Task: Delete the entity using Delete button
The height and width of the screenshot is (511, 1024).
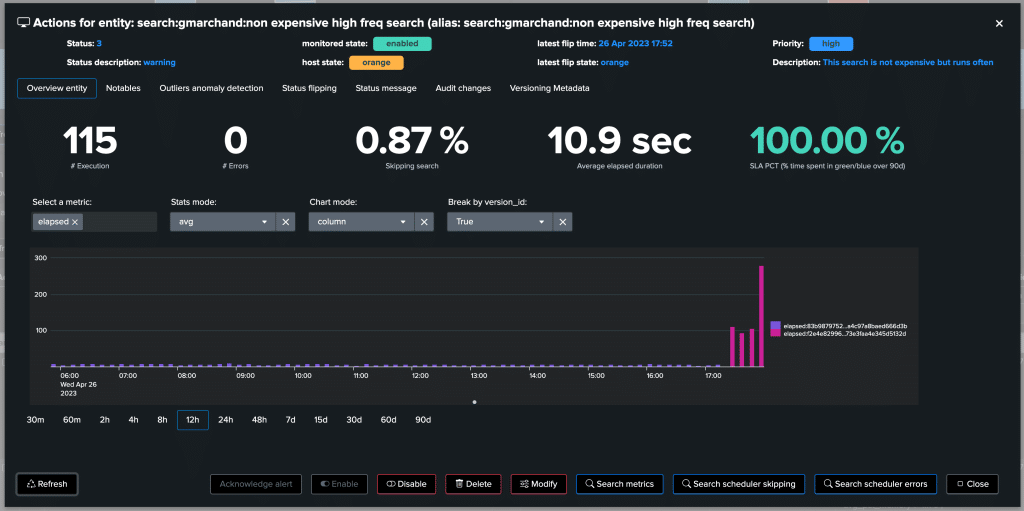Action: point(473,484)
